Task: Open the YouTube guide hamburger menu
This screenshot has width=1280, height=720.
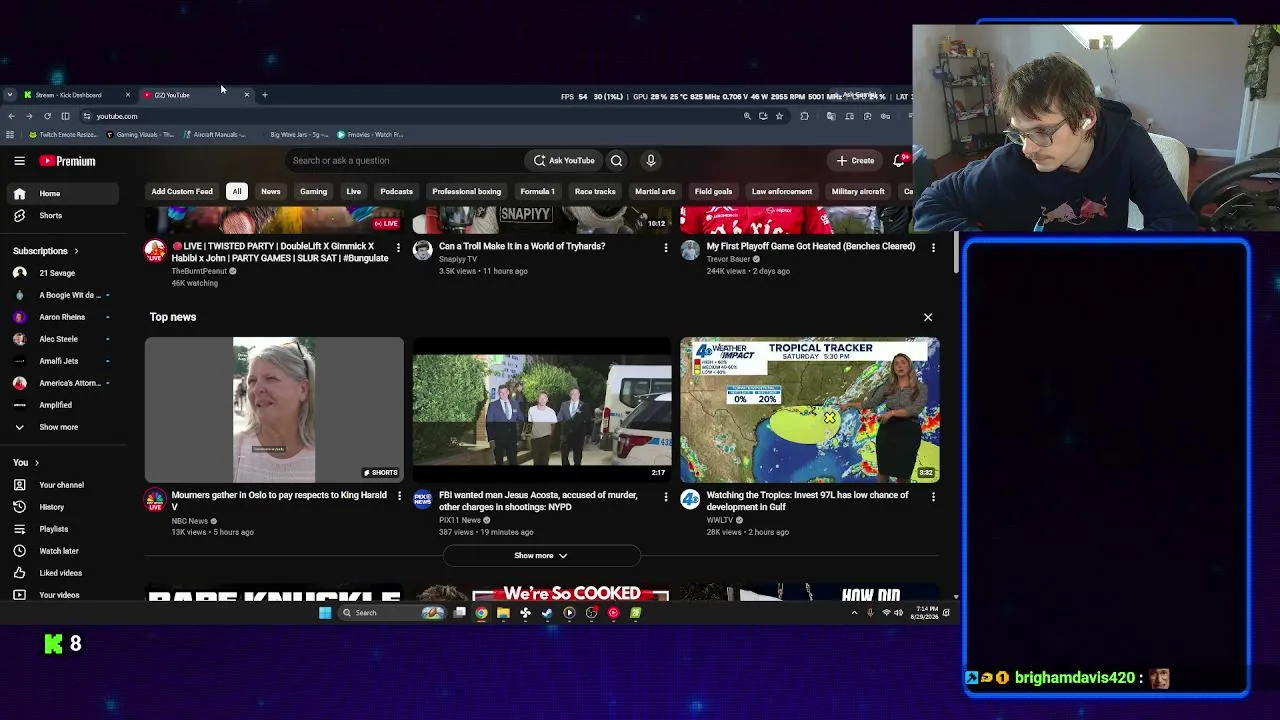Action: 19,160
